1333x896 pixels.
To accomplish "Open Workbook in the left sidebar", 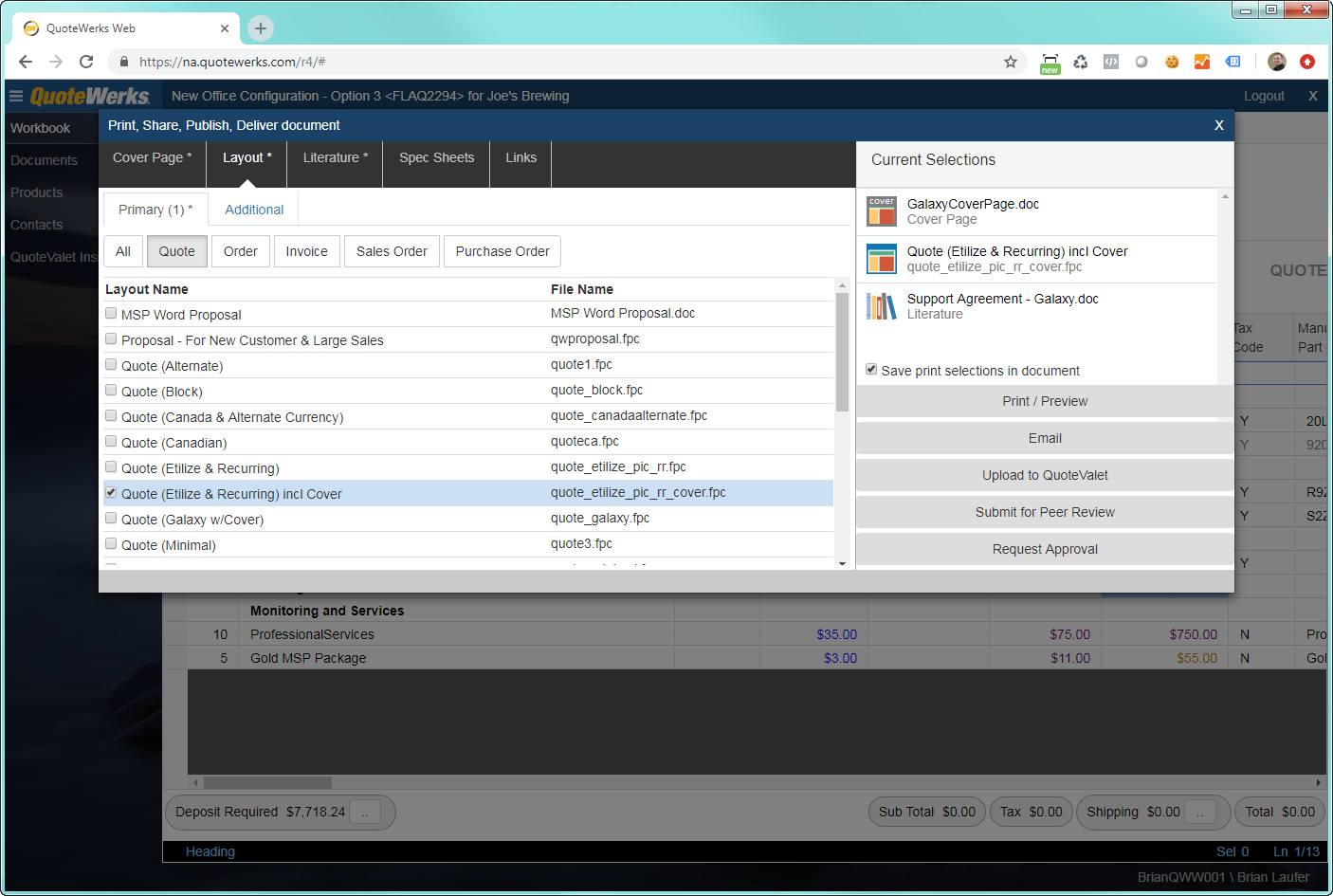I will point(41,128).
